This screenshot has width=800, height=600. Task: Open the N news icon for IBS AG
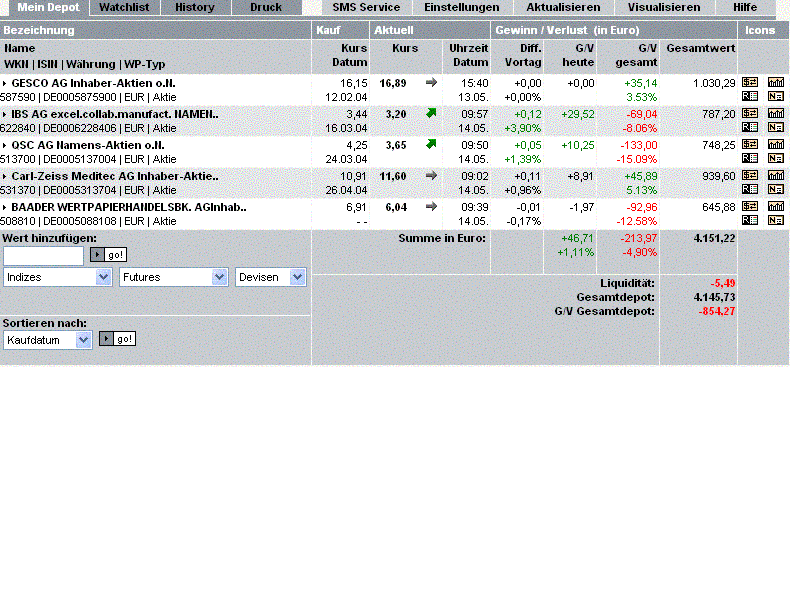(776, 127)
